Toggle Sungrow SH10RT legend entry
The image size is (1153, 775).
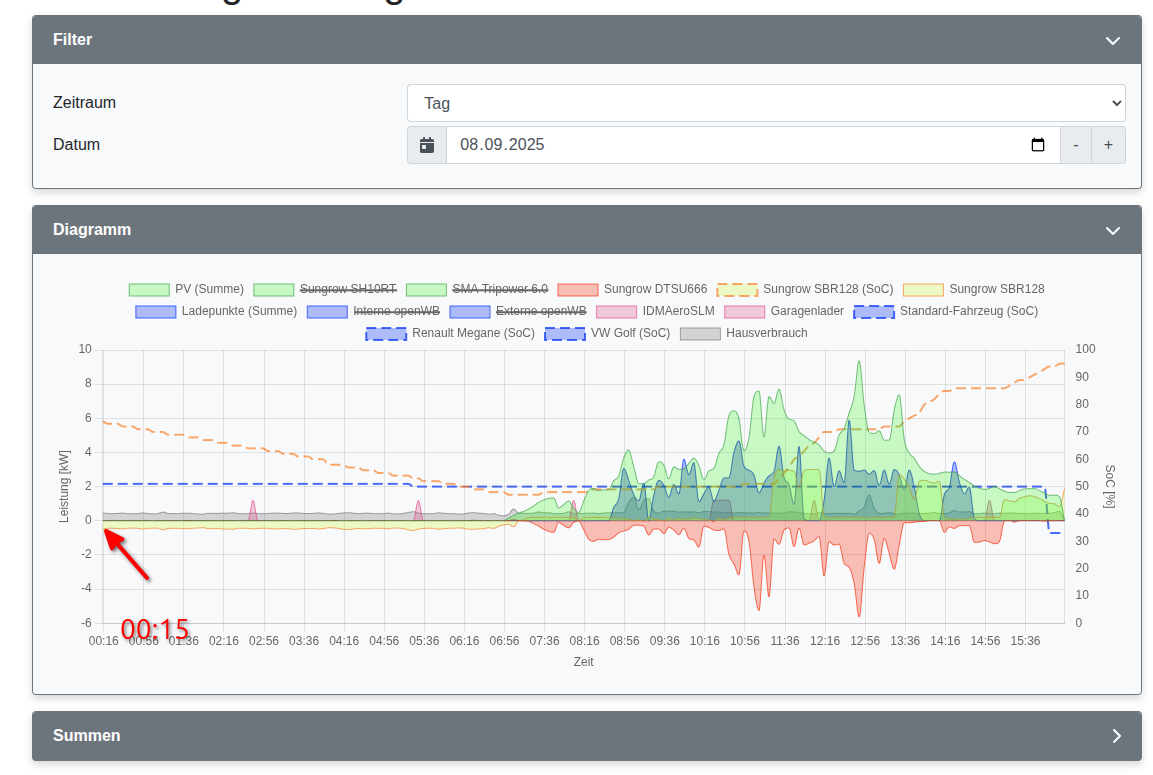tap(326, 289)
